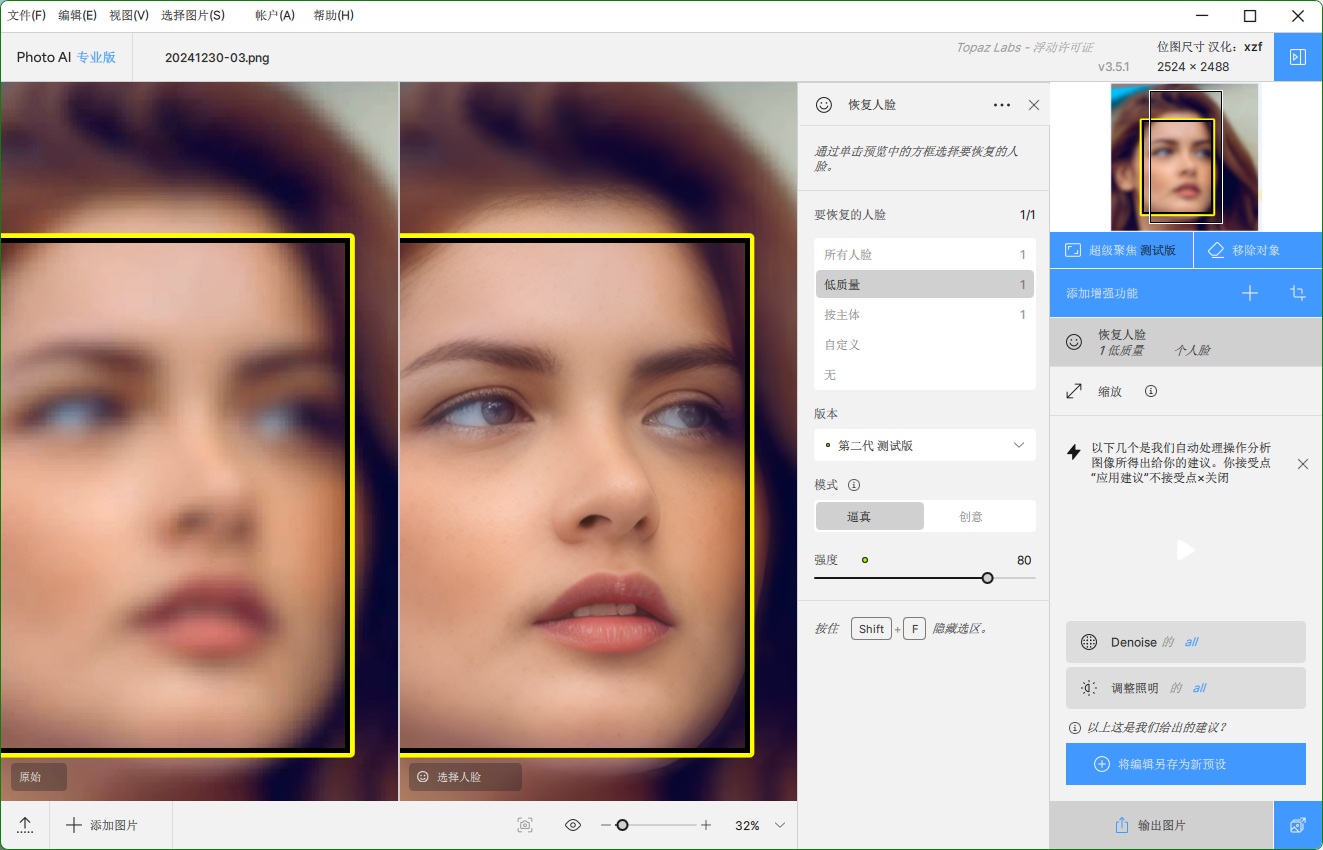
Task: Select the 缩放 enhancement row
Action: tap(1186, 391)
